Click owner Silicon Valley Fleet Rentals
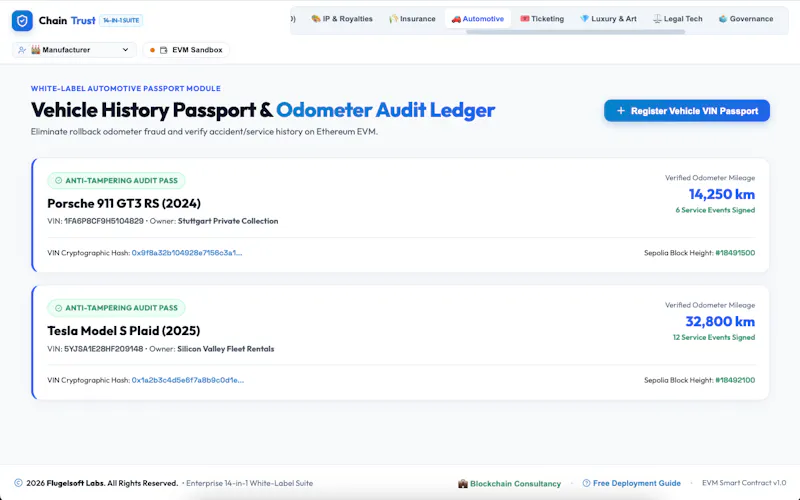This screenshot has height=500, width=800. tap(226, 349)
